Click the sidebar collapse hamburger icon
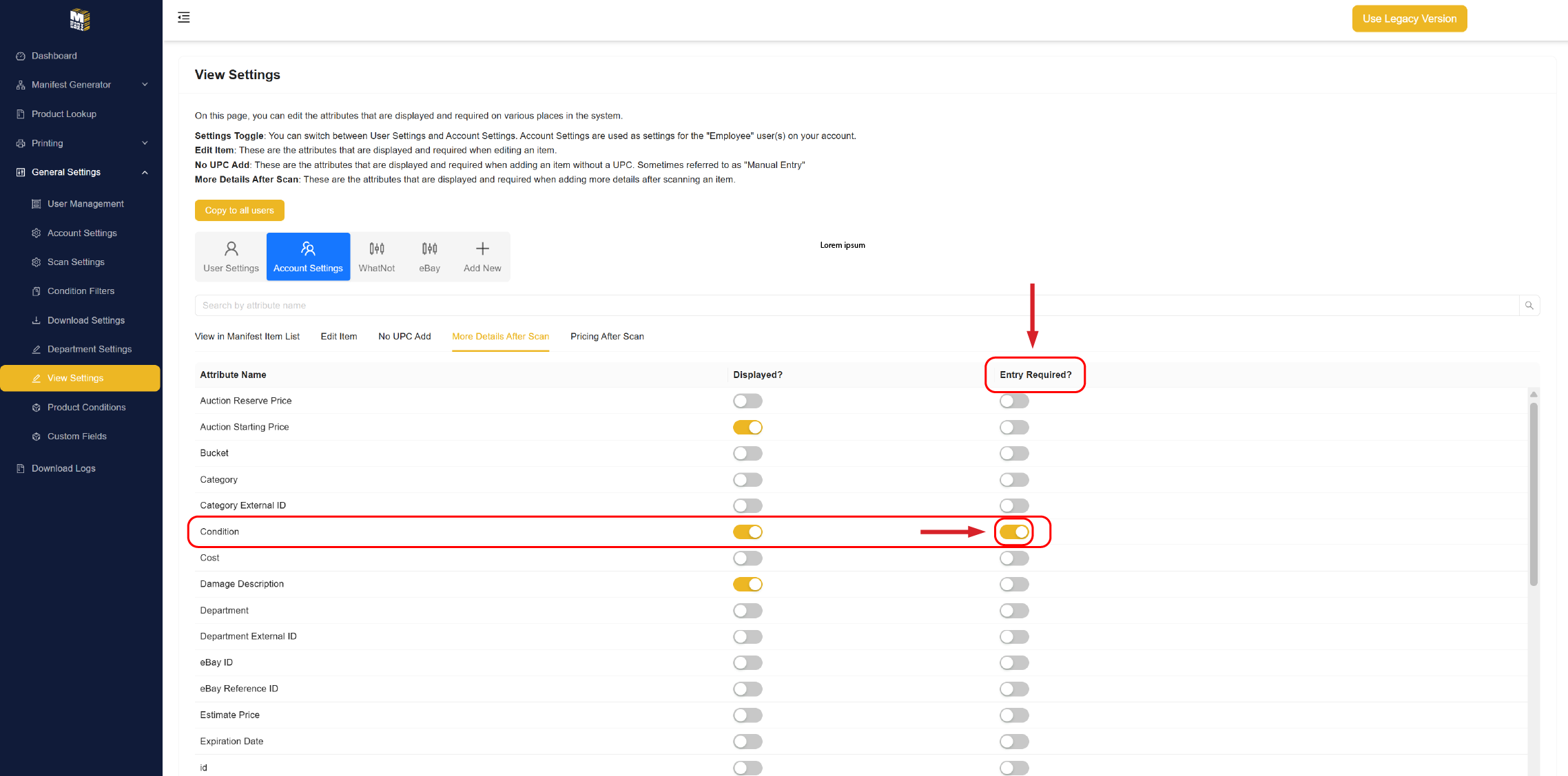This screenshot has height=776, width=1568. (x=183, y=18)
